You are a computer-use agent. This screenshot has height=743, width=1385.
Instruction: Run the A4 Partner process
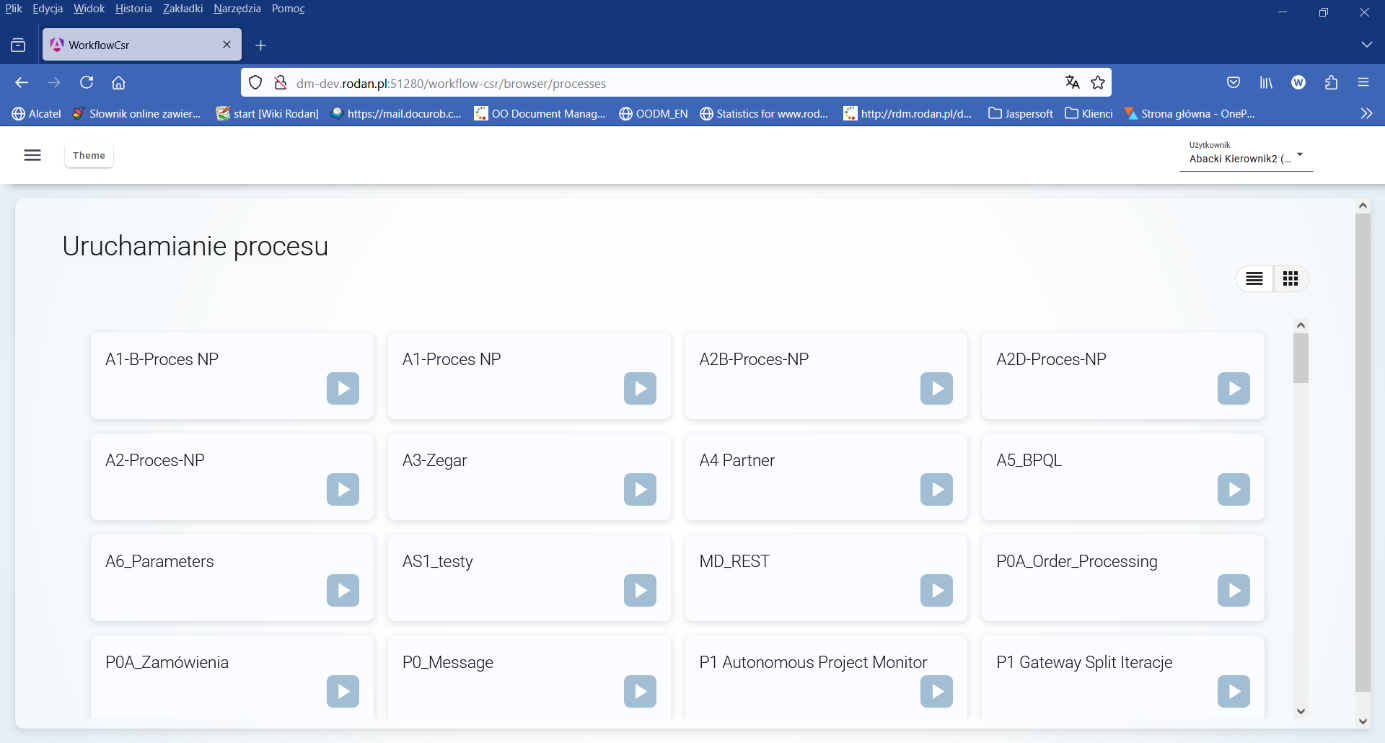[x=937, y=490]
